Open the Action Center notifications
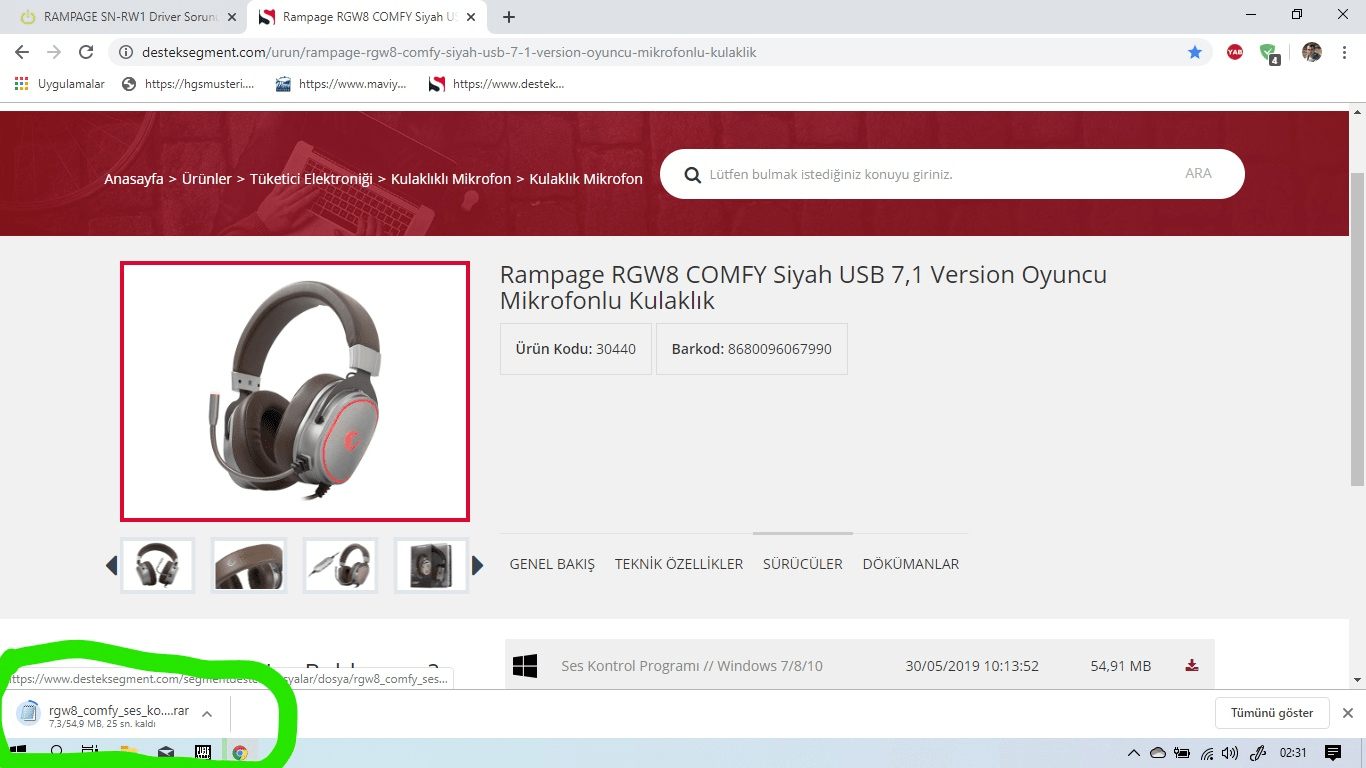Viewport: 1366px width, 768px height. (1333, 753)
